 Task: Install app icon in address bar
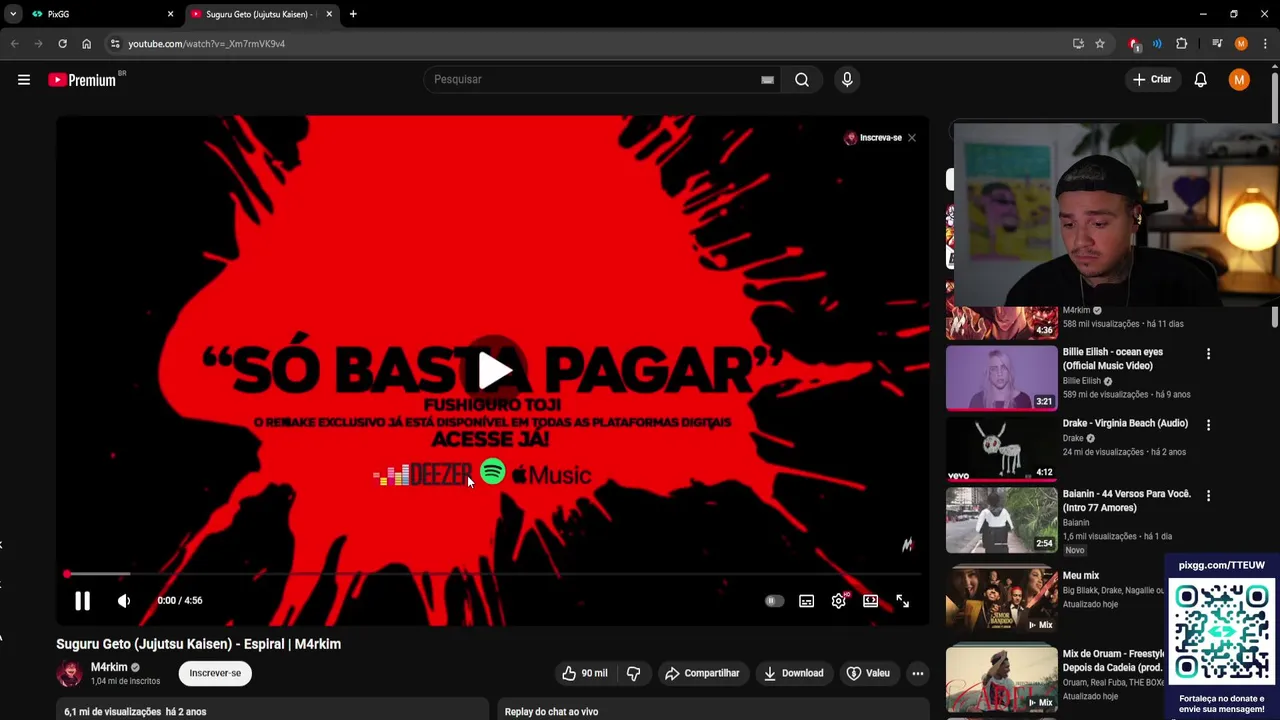click(x=1078, y=44)
